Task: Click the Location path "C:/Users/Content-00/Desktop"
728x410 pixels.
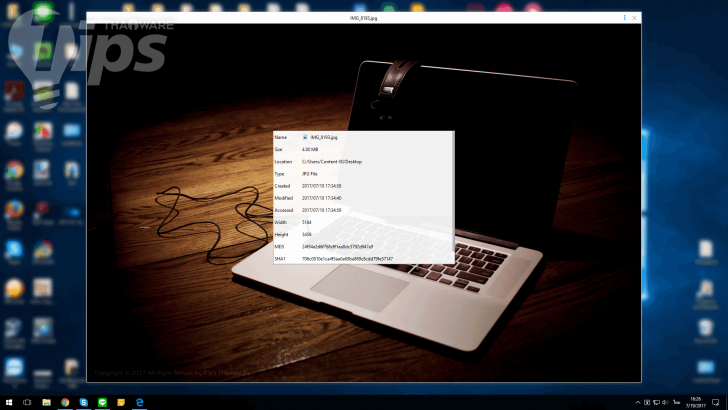Action: [x=332, y=162]
